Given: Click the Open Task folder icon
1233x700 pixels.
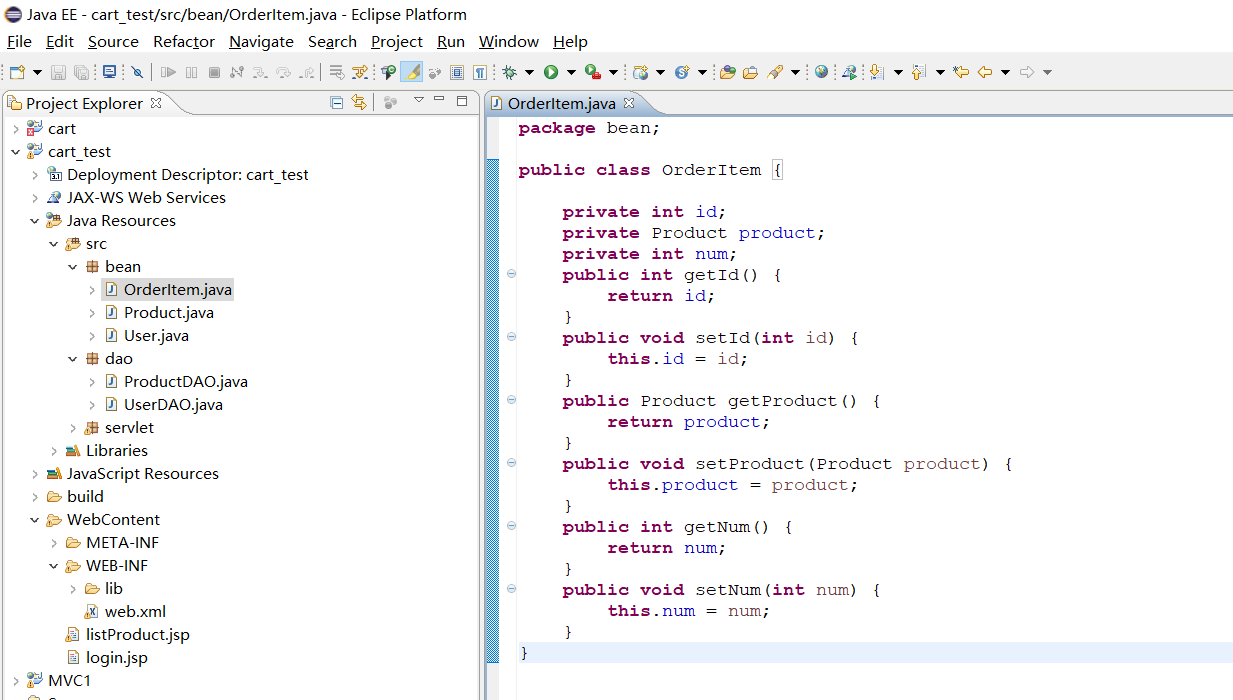Looking at the screenshot, I should pos(750,72).
